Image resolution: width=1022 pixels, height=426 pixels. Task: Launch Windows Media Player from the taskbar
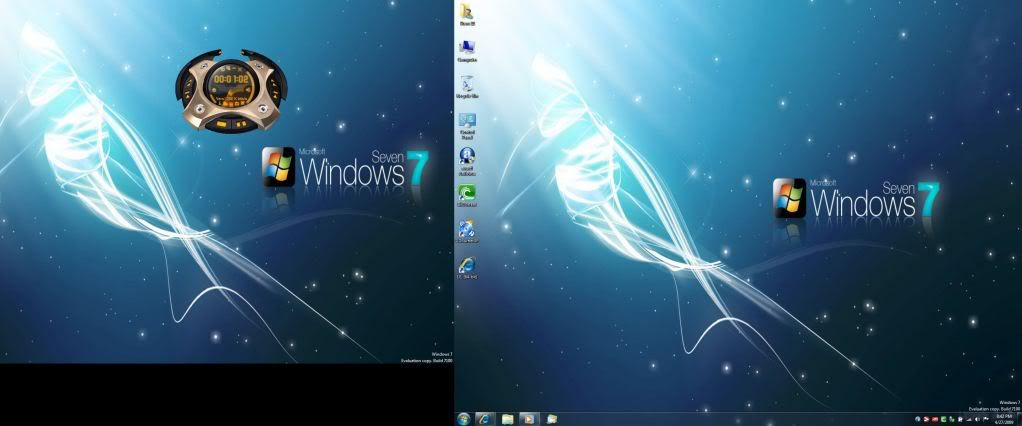coord(529,419)
